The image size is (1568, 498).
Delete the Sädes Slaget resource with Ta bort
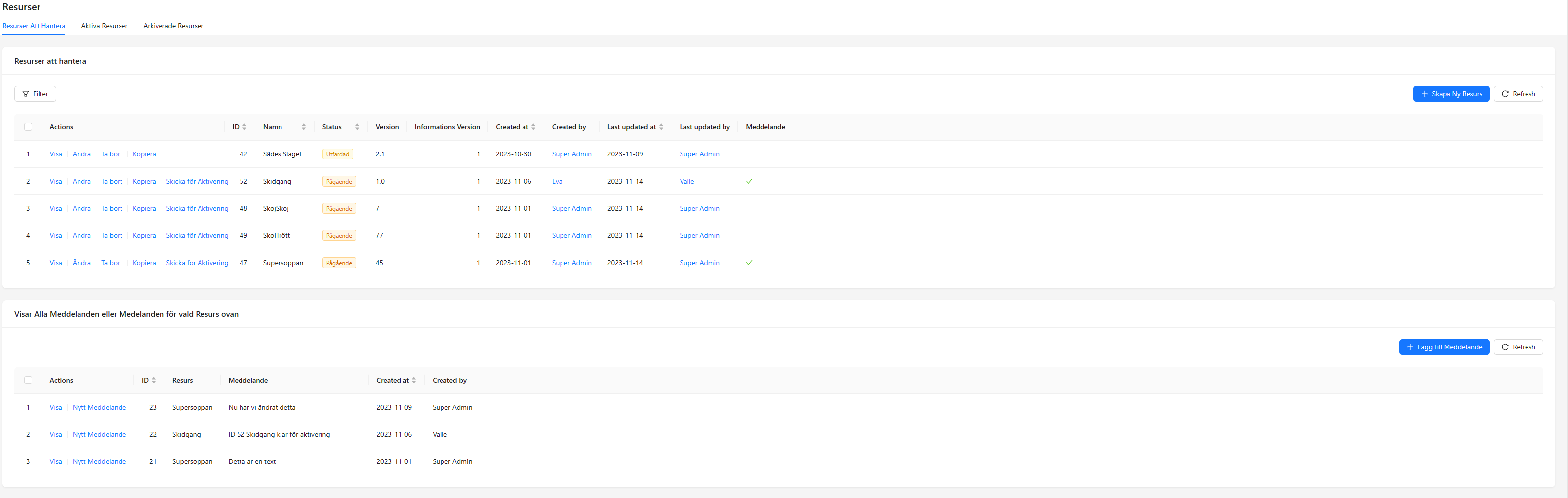coord(112,154)
